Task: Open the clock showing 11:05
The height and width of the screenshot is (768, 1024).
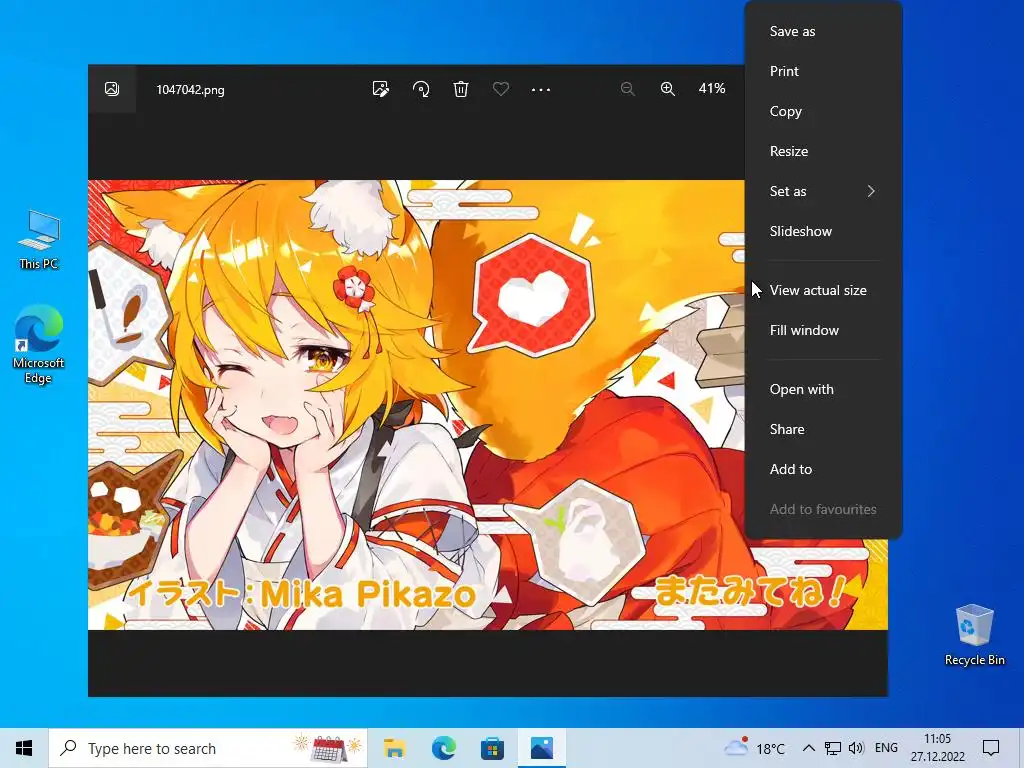Action: tap(937, 748)
